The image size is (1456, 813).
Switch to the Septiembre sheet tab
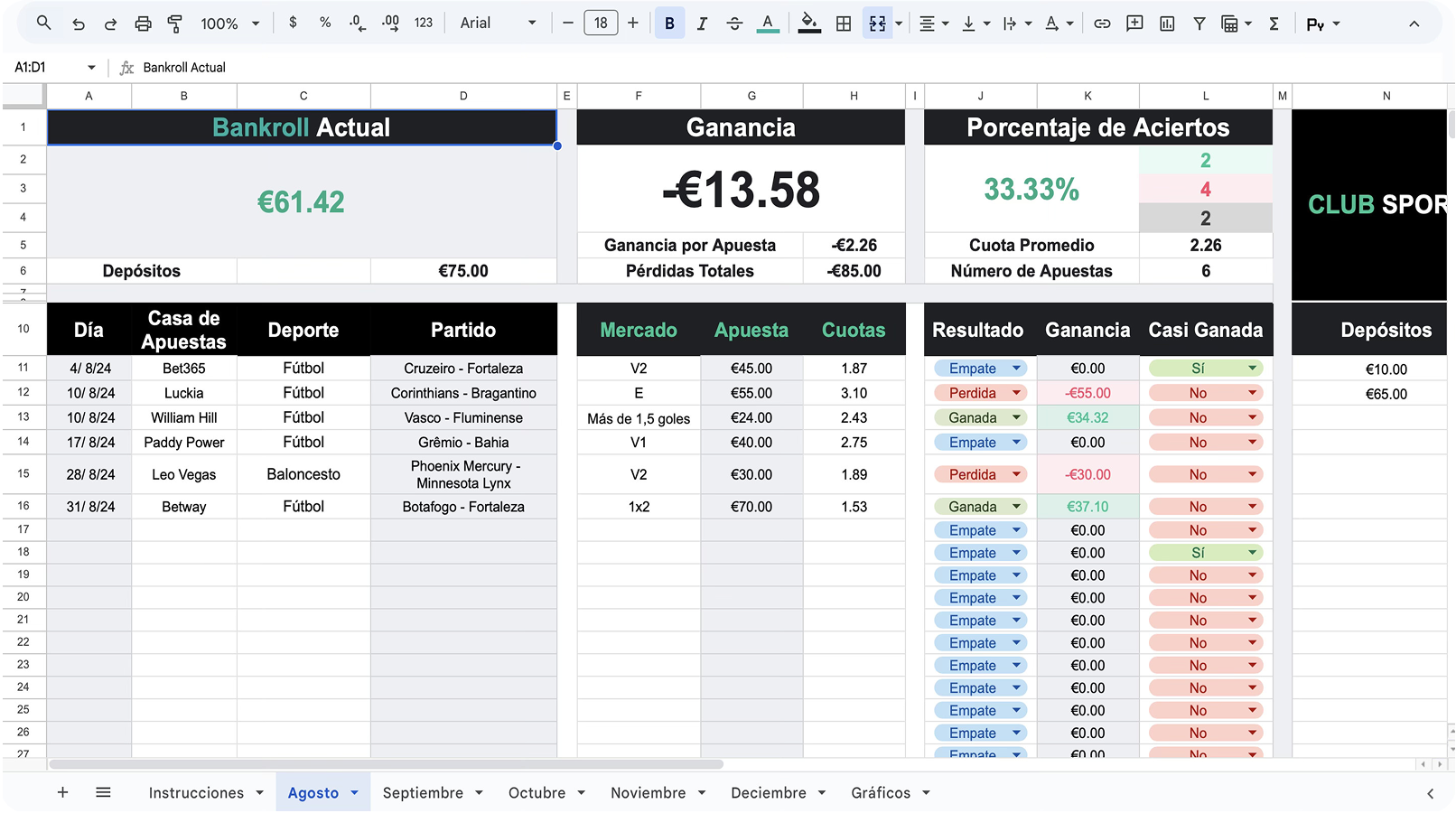click(x=423, y=792)
